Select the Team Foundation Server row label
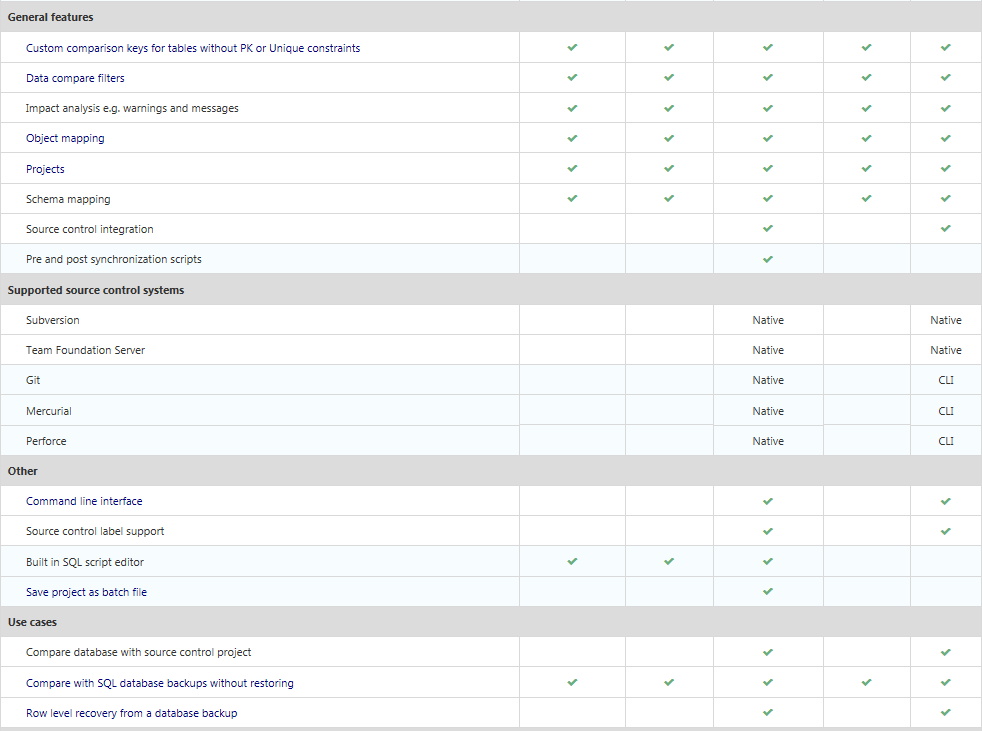 pos(85,350)
